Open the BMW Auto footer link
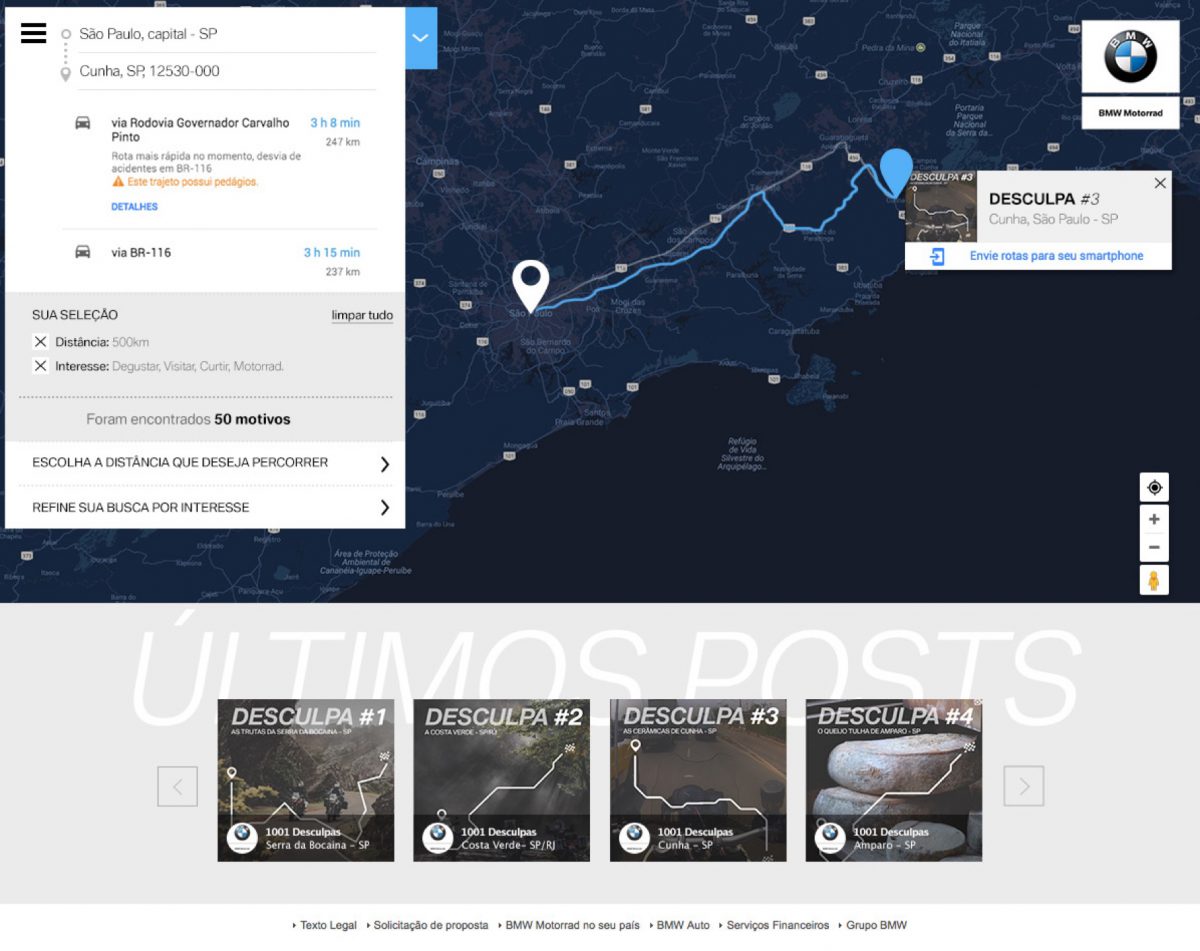This screenshot has height=951, width=1200. pyautogui.click(x=682, y=925)
